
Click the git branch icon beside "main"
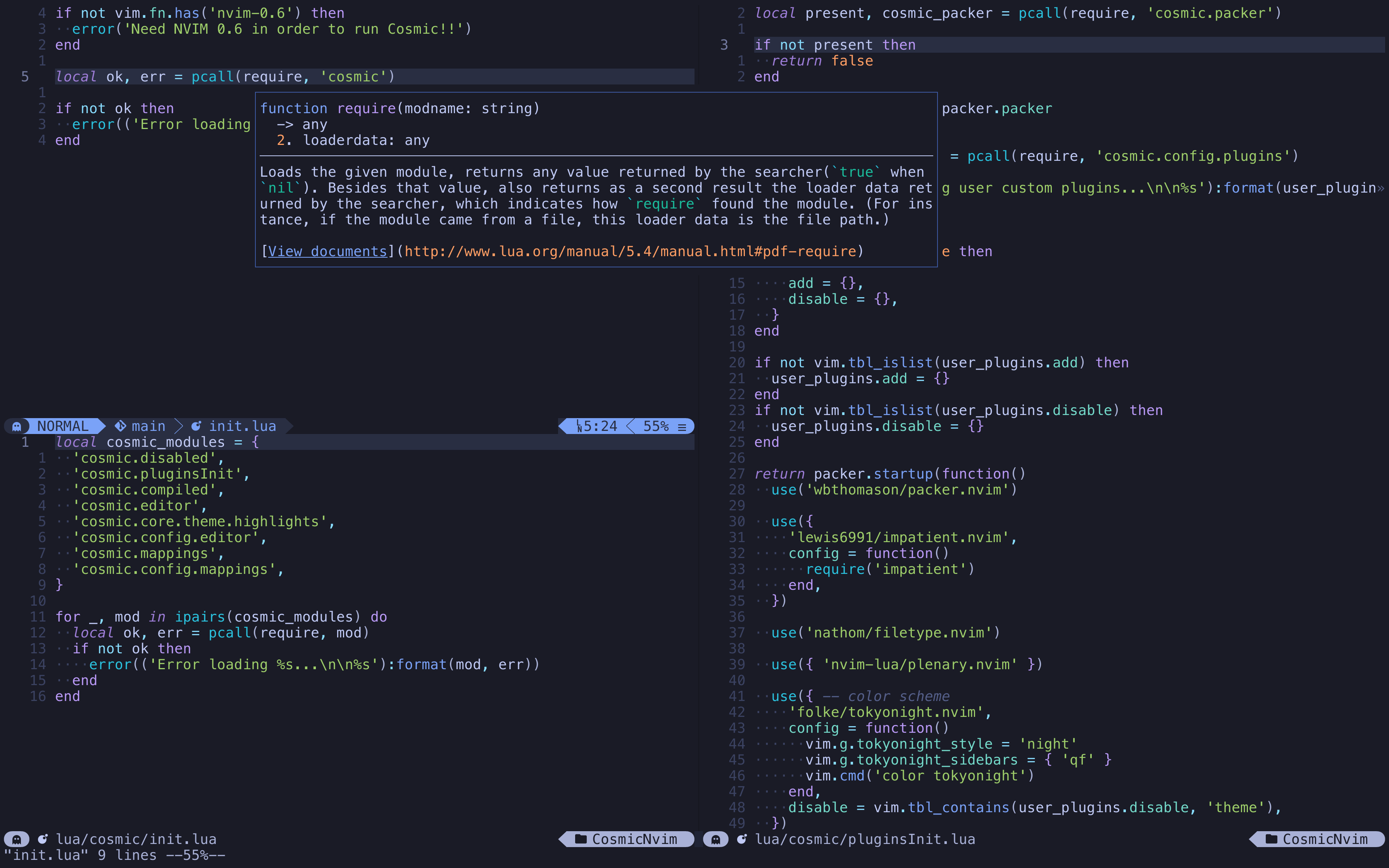(x=120, y=425)
